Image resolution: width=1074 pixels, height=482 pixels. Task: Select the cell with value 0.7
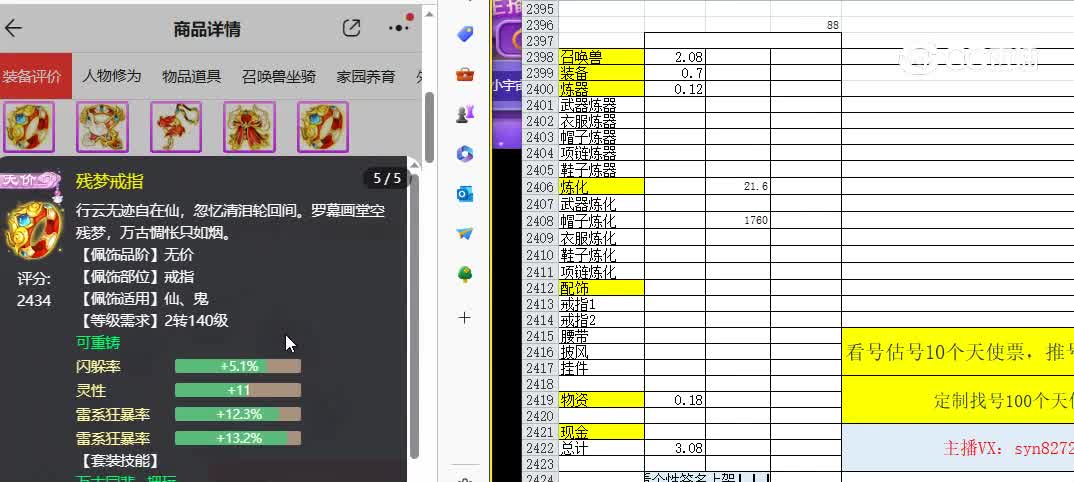(x=675, y=73)
